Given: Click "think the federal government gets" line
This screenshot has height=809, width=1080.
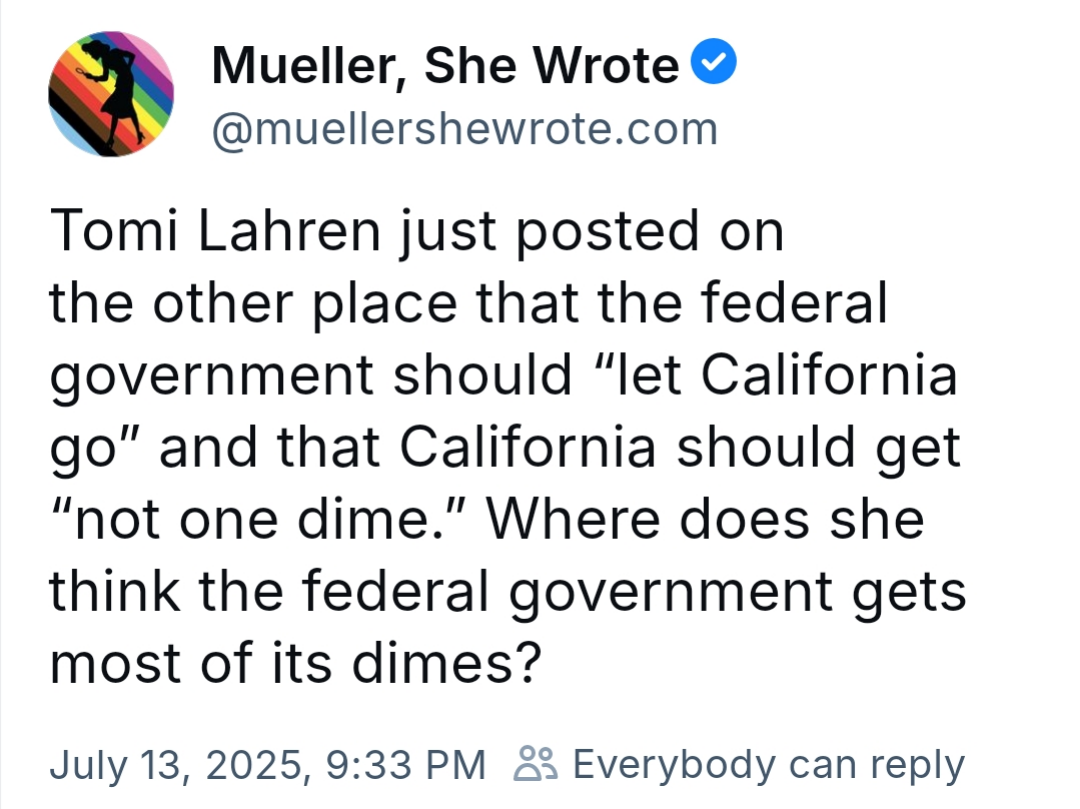Looking at the screenshot, I should click(507, 592).
